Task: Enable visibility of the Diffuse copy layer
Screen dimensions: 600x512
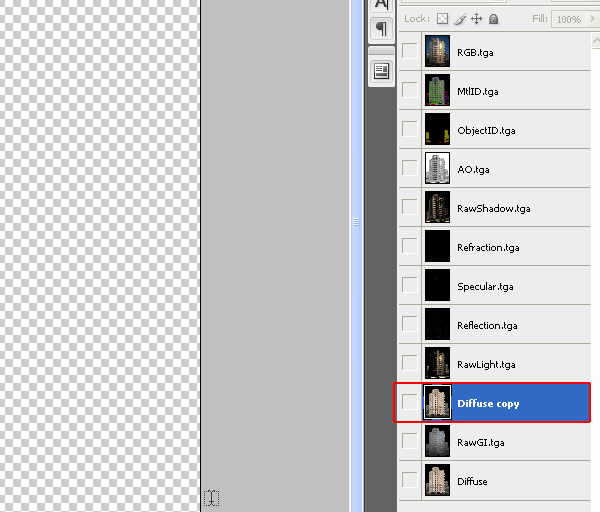Action: (410, 403)
